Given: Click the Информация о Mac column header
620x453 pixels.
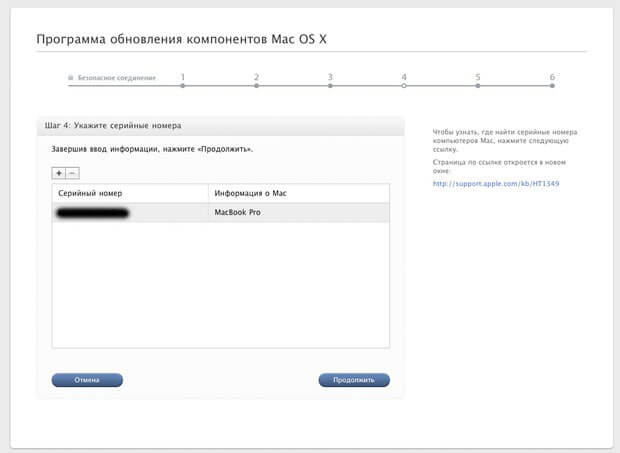Looking at the screenshot, I should [299, 193].
